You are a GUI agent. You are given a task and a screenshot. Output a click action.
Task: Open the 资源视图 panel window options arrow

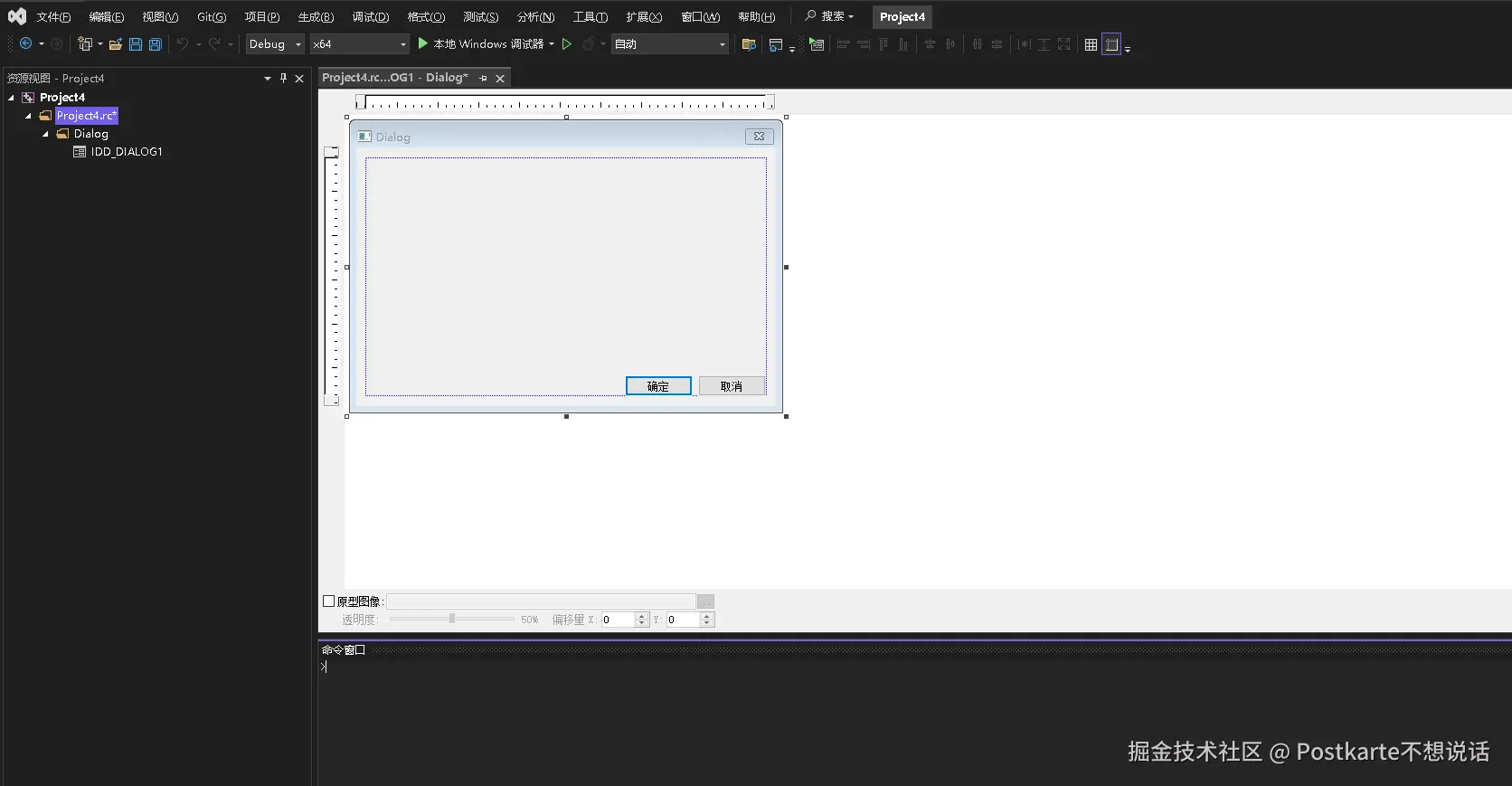(x=267, y=78)
